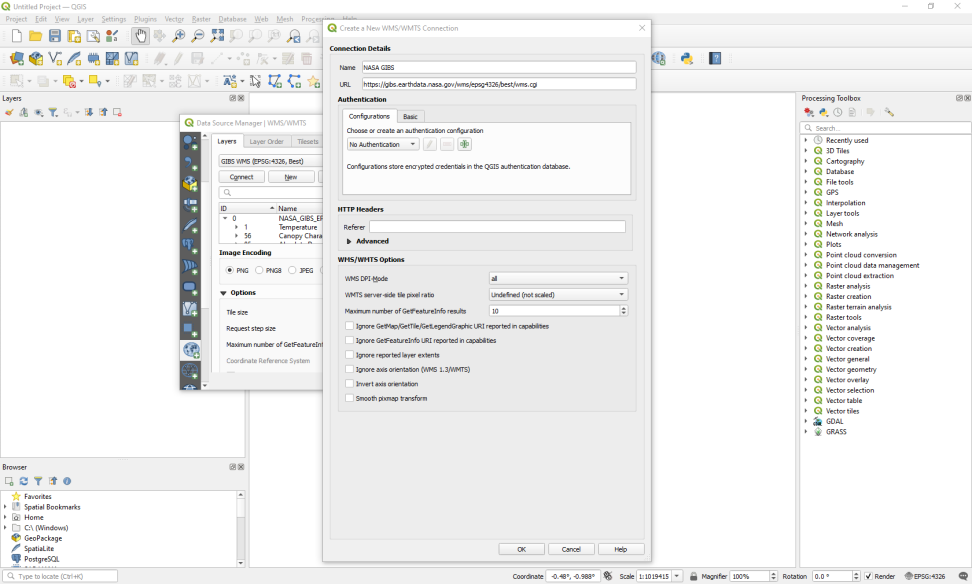Screen dimensions: 972x584
Task: Click the New SpatiaLite Layer feather icon
Action: [74, 59]
